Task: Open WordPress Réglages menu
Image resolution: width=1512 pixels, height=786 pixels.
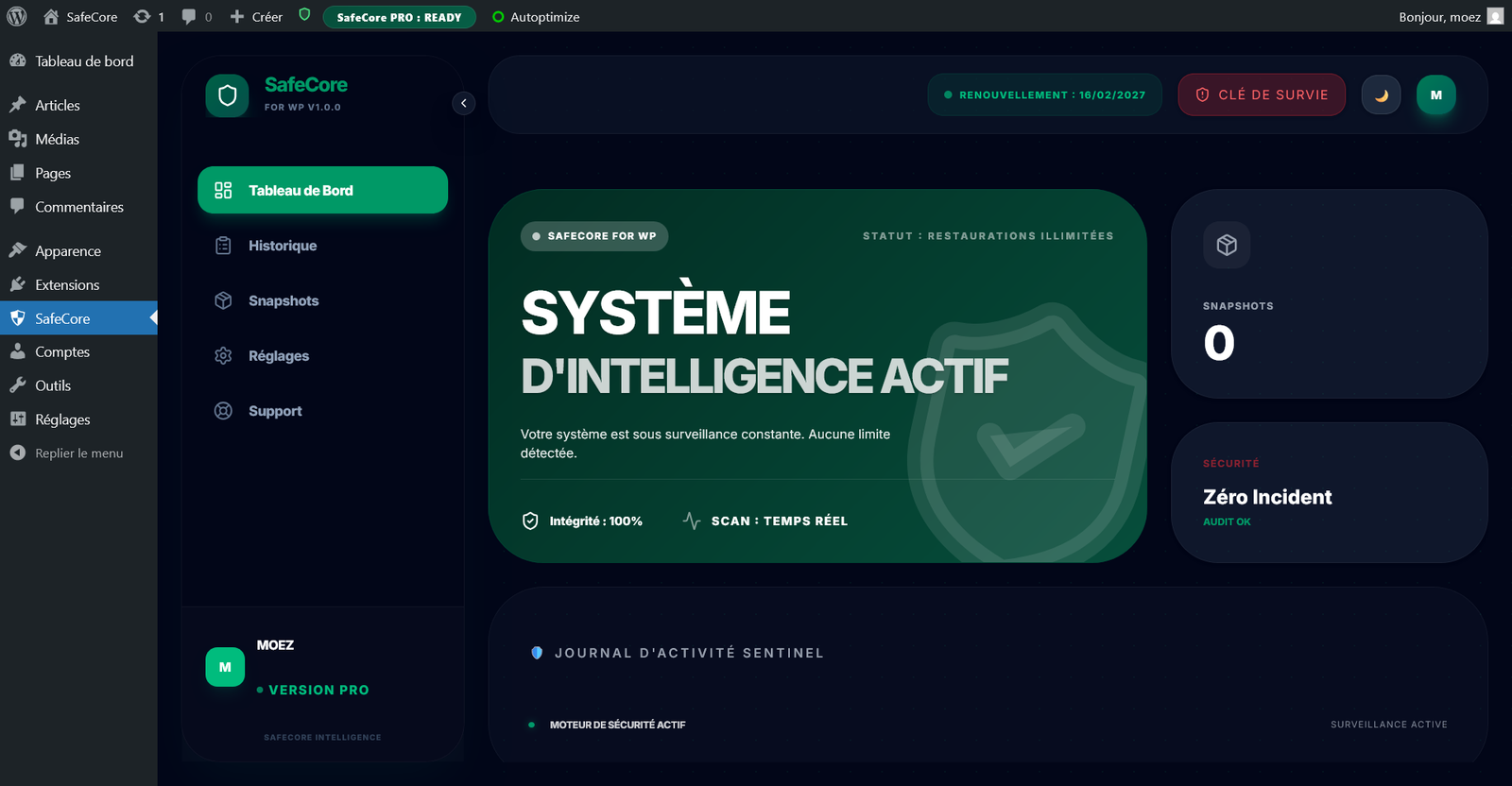Action: pyautogui.click(x=78, y=419)
